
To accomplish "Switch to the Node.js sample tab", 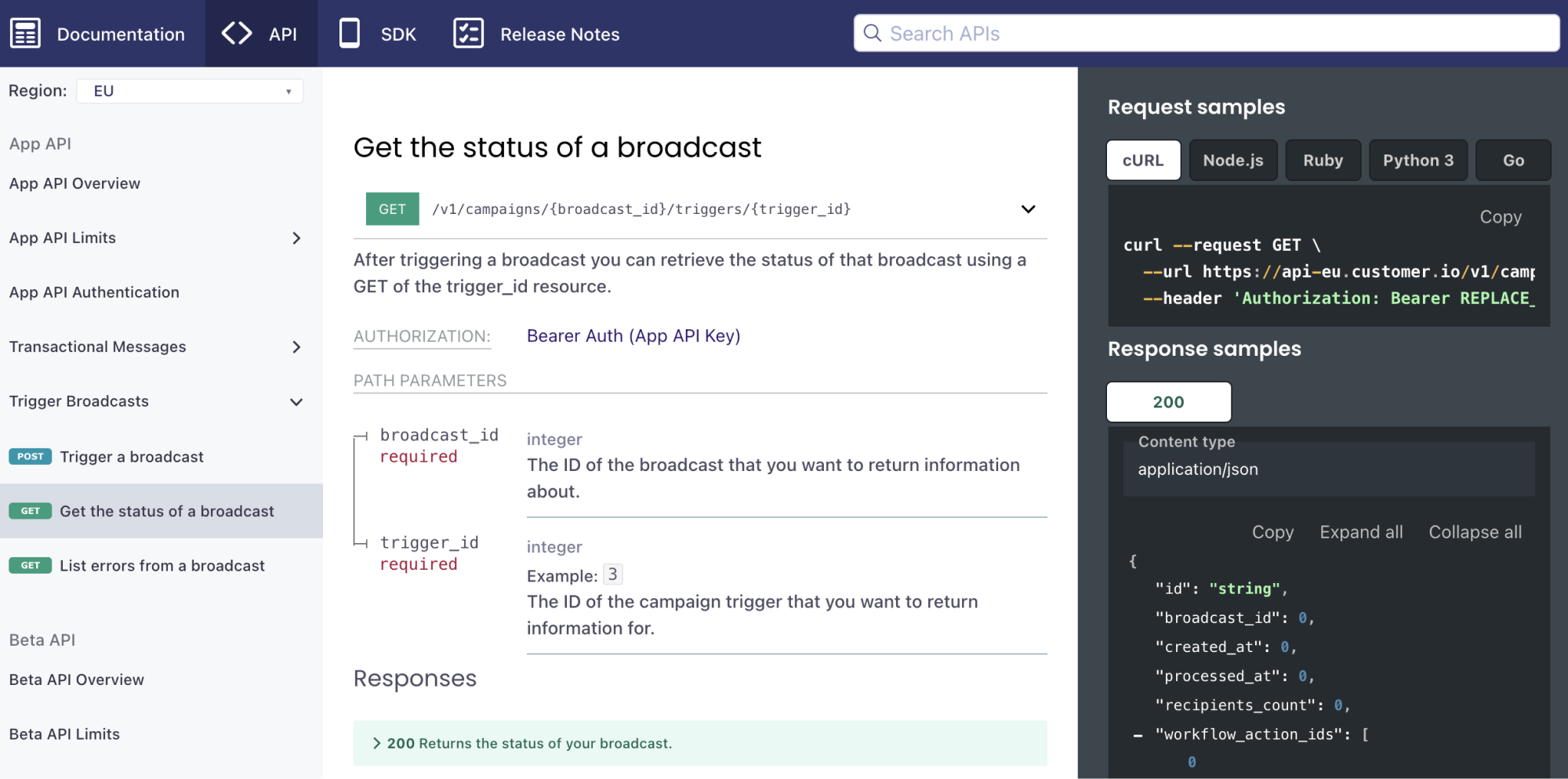I will [x=1232, y=161].
